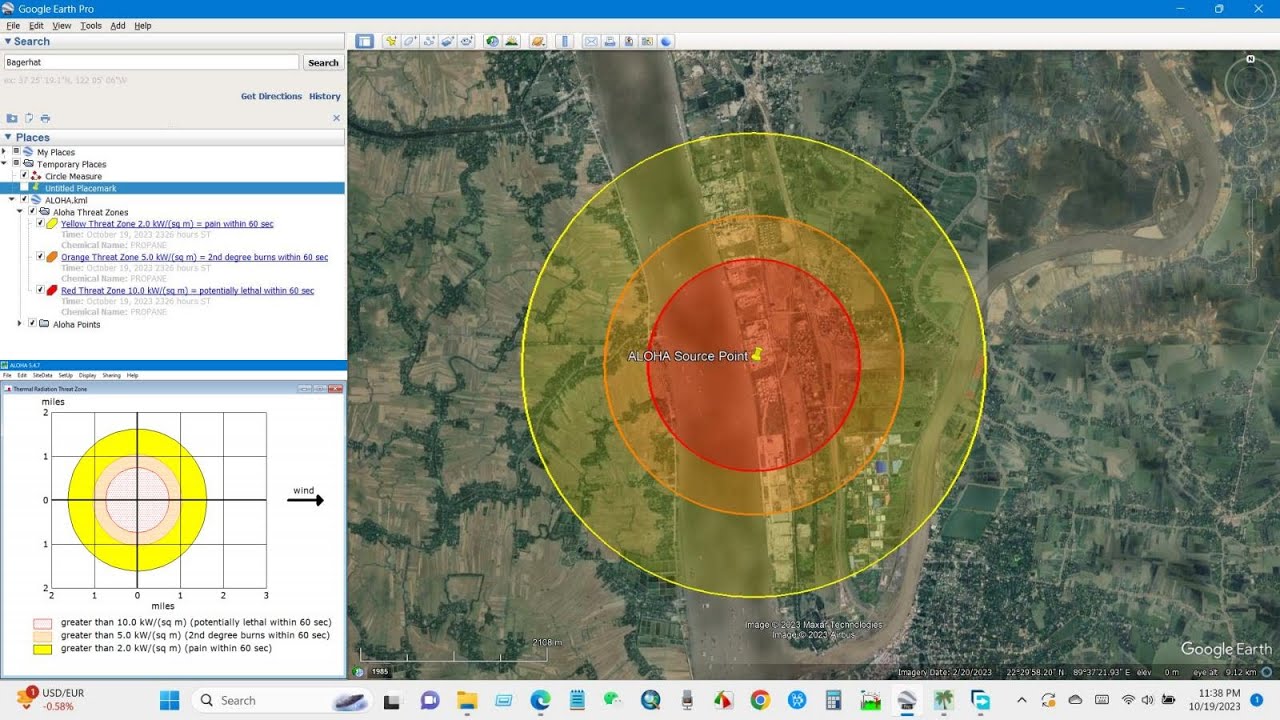Uncheck the Aloha Points folder checkbox
This screenshot has height=720, width=1280.
tap(32, 323)
